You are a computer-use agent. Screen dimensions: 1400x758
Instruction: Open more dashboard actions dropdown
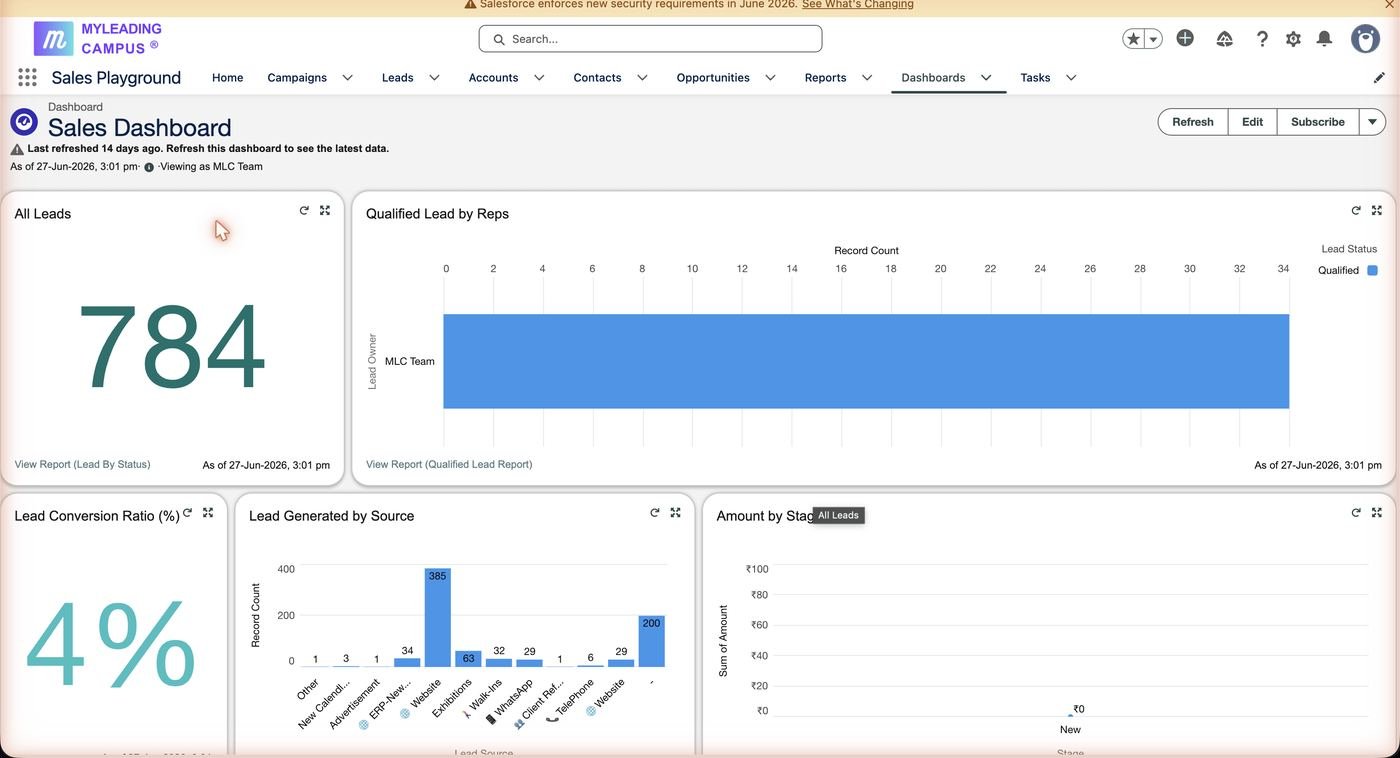(x=1372, y=122)
